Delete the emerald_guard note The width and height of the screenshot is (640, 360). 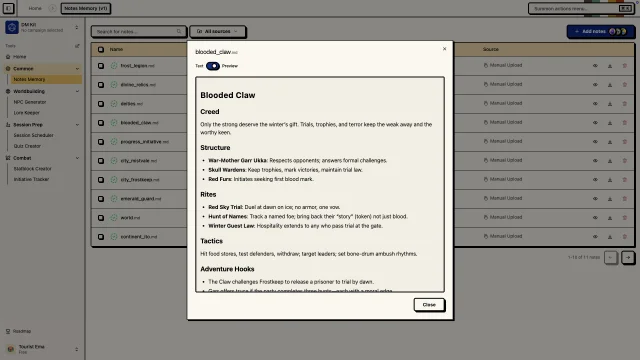pyautogui.click(x=624, y=198)
